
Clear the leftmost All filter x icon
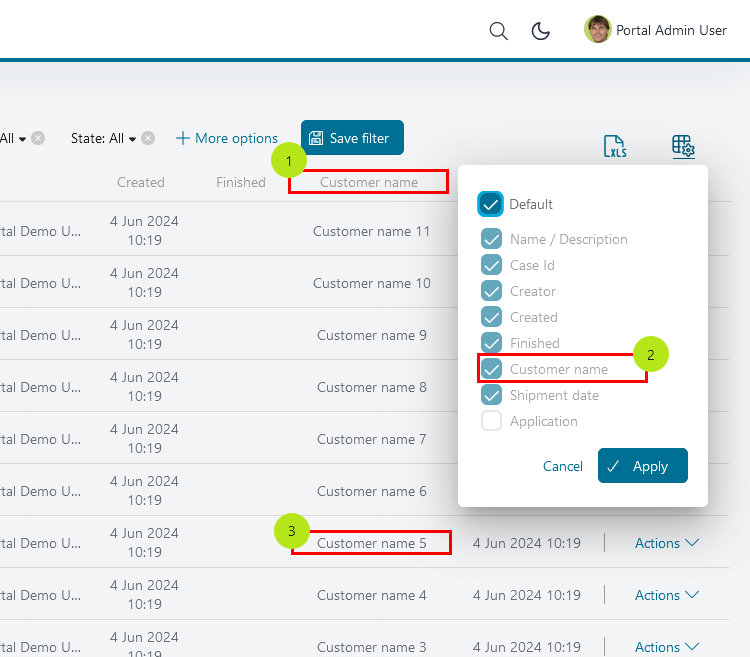click(x=38, y=138)
